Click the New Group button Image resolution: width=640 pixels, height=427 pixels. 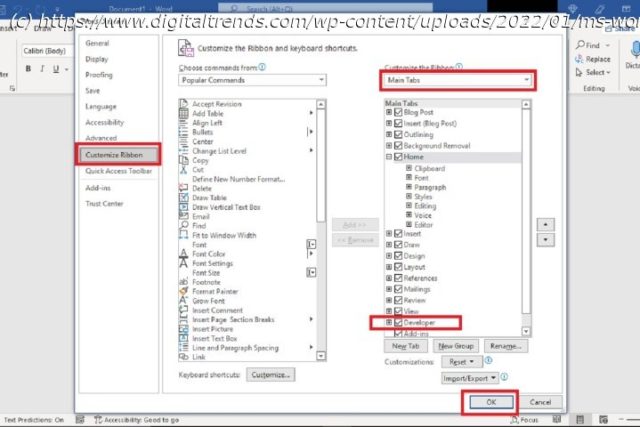pyautogui.click(x=456, y=346)
